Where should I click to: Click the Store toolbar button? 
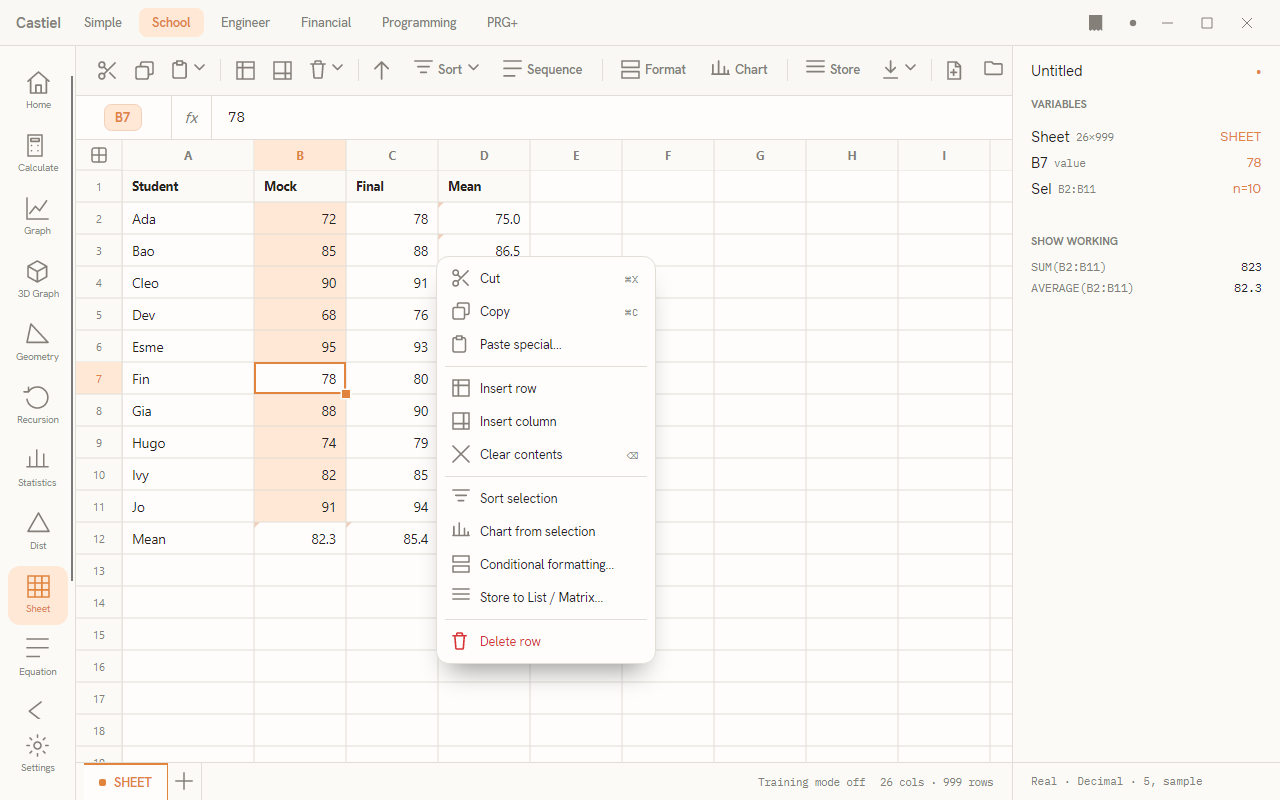pos(832,69)
